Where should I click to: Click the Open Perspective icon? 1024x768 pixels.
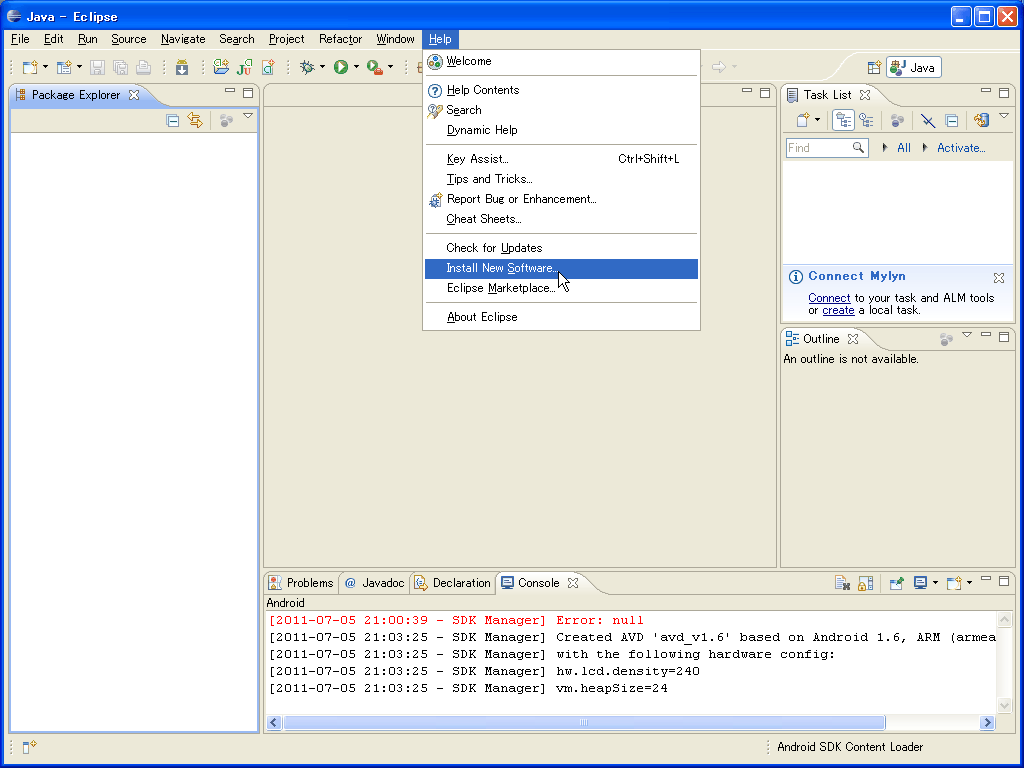click(874, 67)
